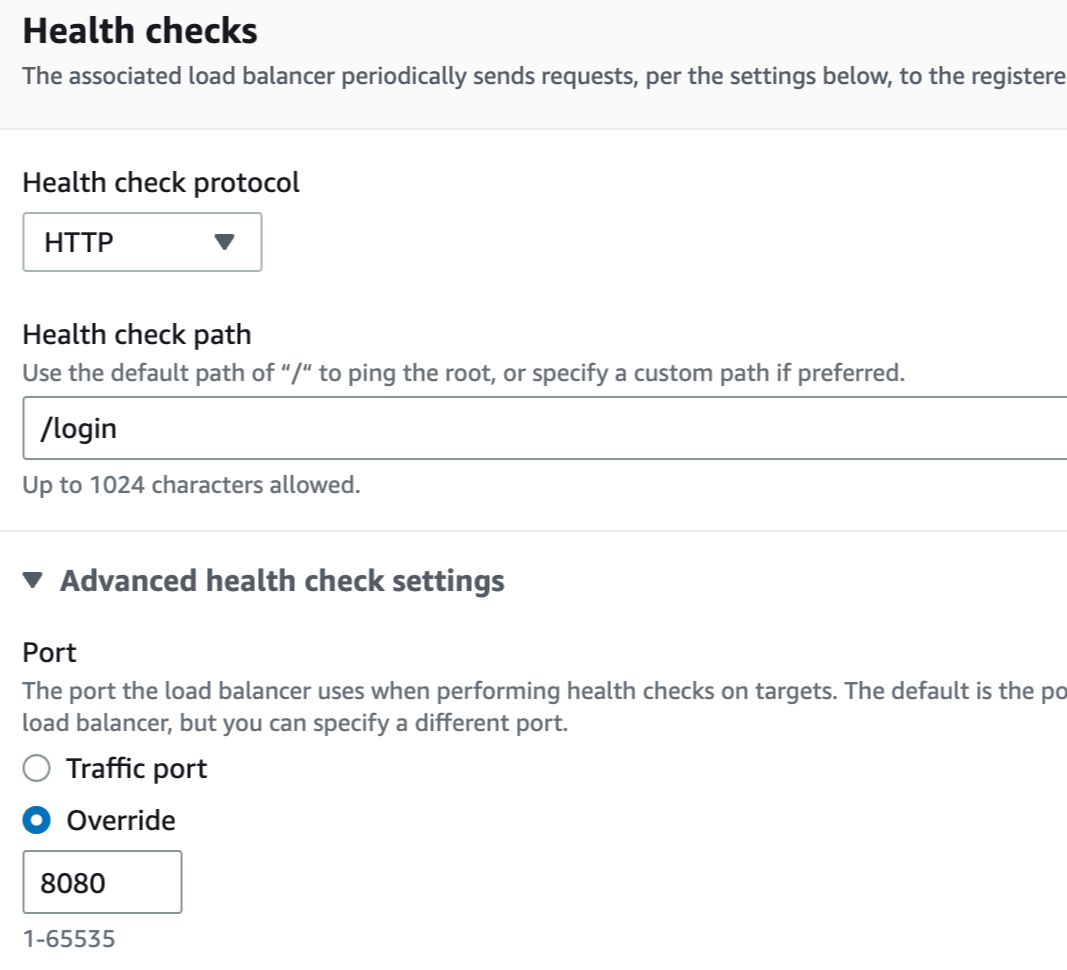Click the caret arrow in the protocol dropdown

click(224, 242)
